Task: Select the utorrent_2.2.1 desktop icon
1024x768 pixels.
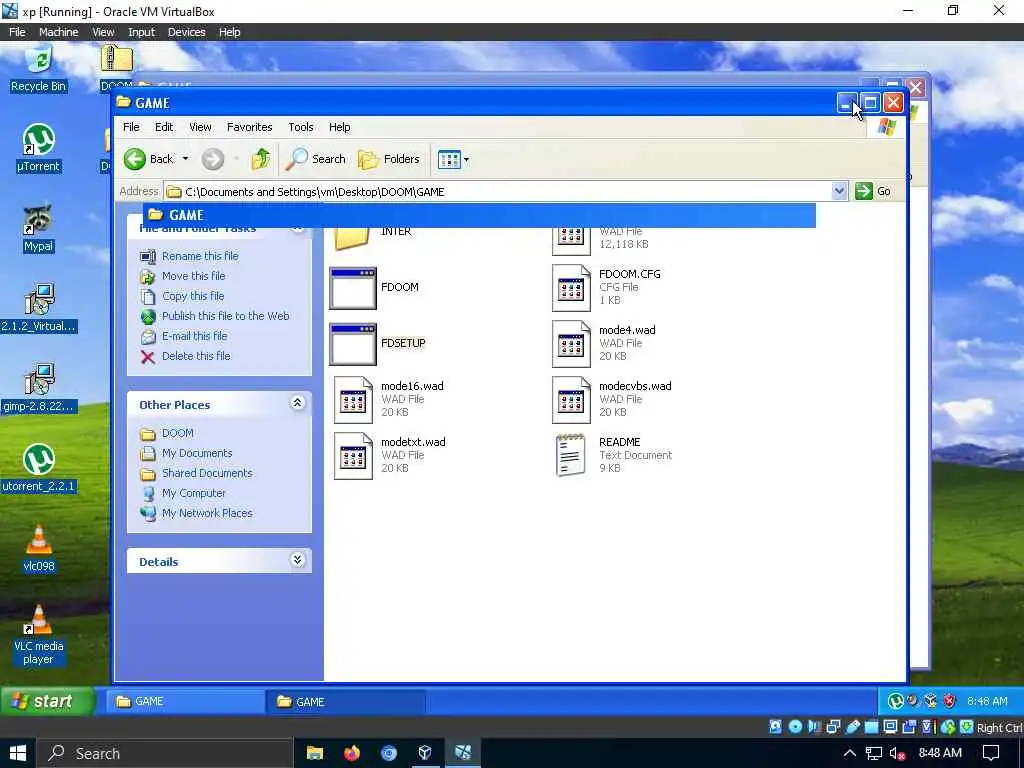Action: [39, 468]
